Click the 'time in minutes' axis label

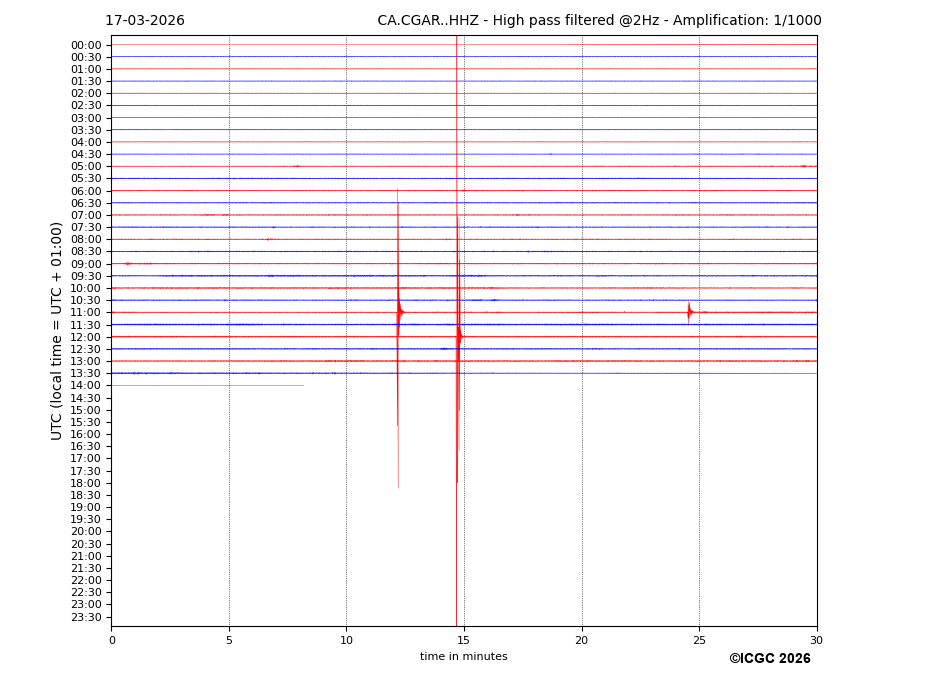pyautogui.click(x=463, y=657)
